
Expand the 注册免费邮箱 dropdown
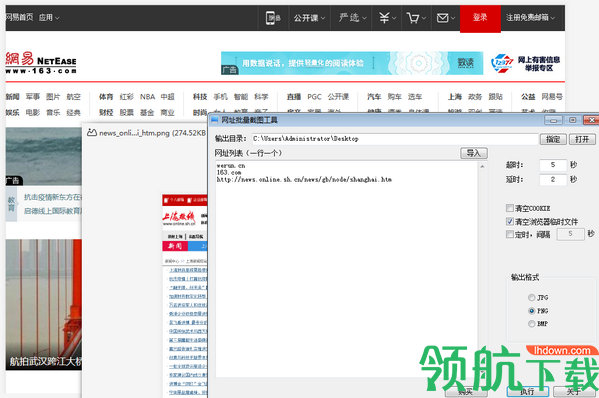[x=530, y=18]
